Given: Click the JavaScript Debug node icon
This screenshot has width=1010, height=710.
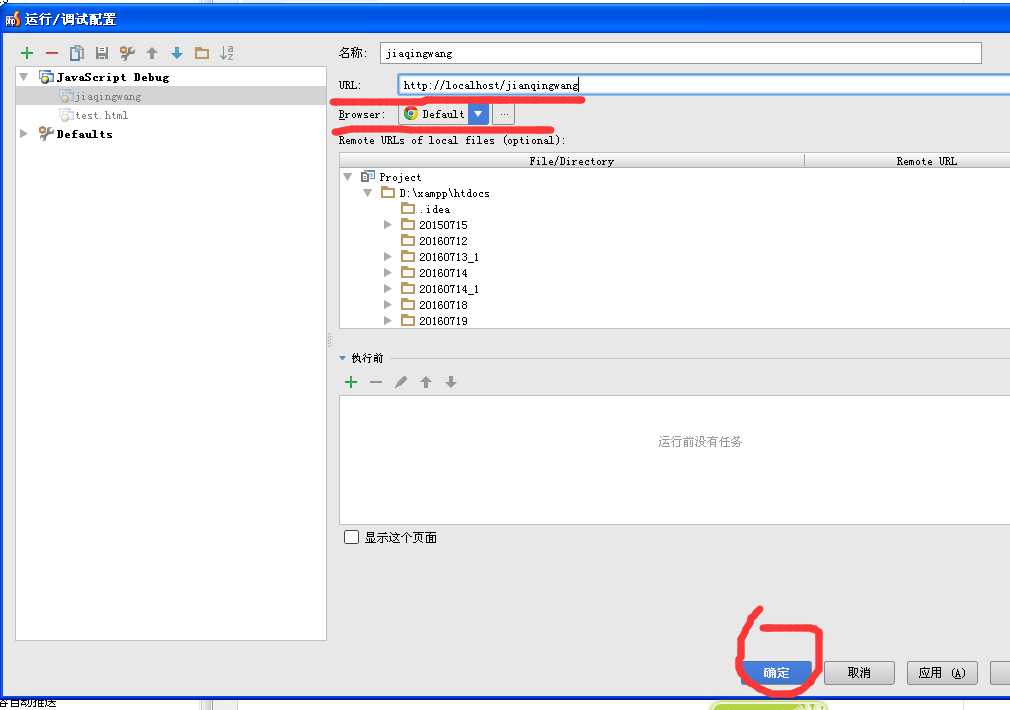Looking at the screenshot, I should [x=46, y=77].
